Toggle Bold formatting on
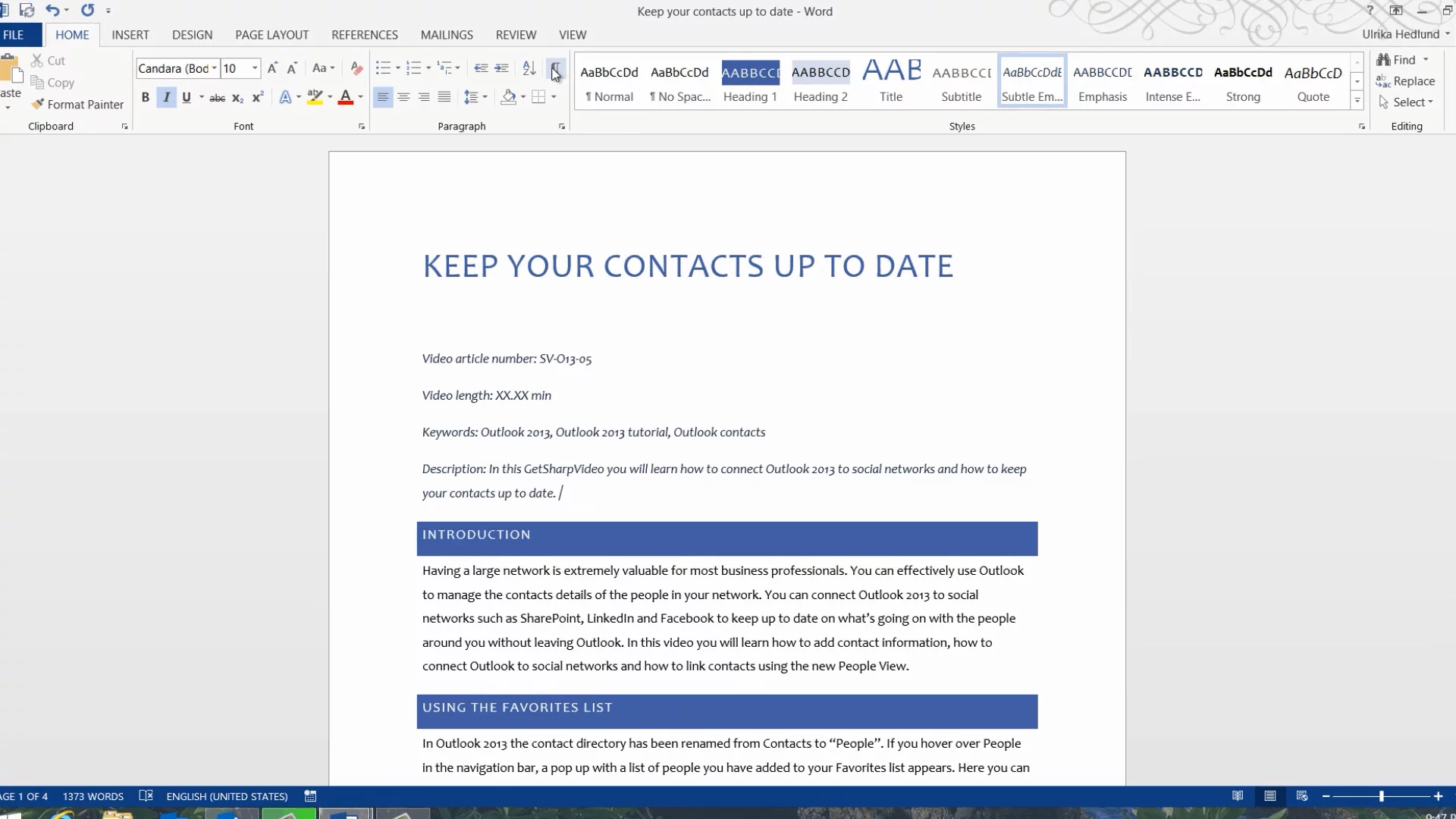Image resolution: width=1456 pixels, height=819 pixels. (145, 97)
